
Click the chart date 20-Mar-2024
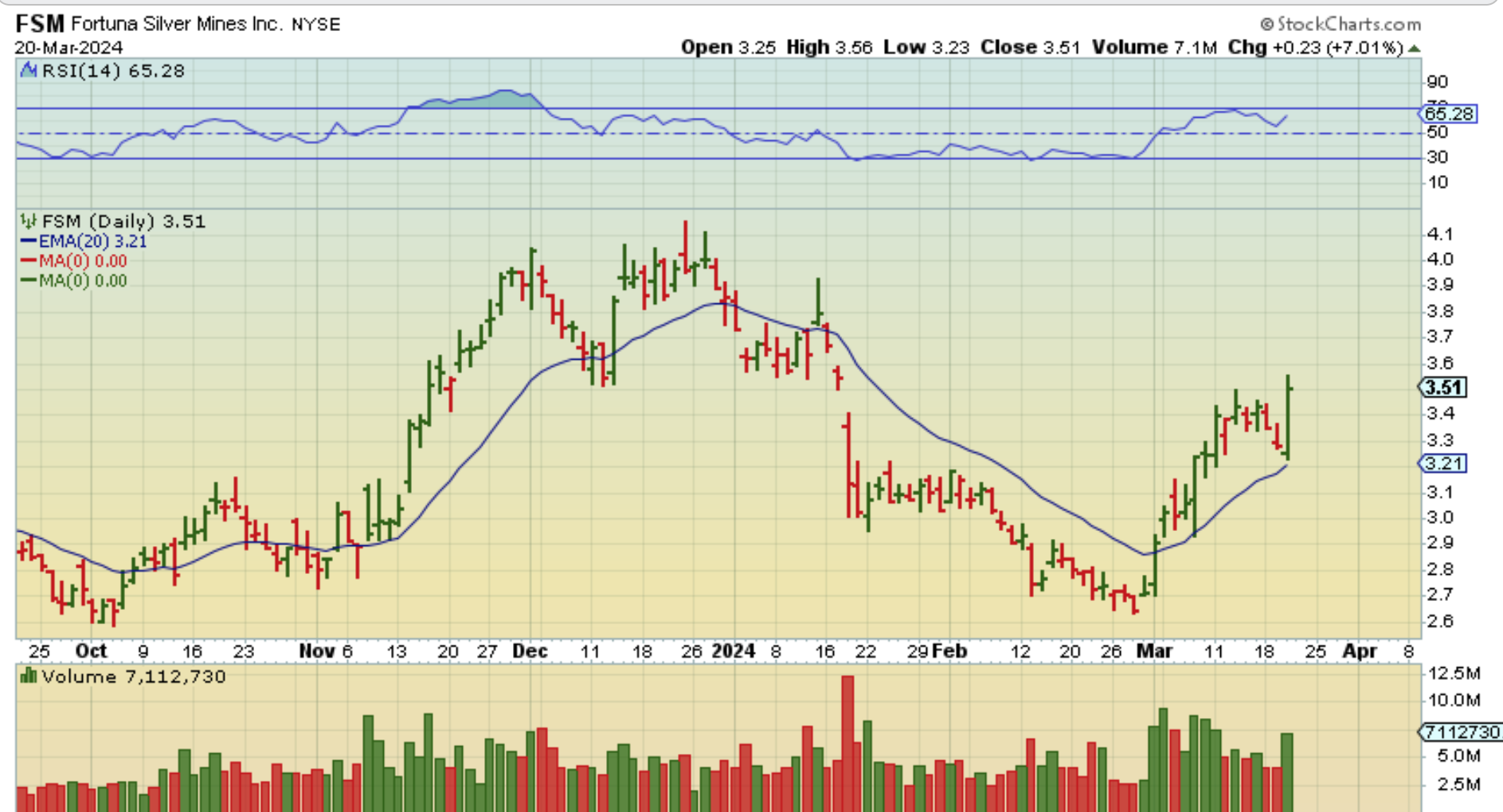68,47
